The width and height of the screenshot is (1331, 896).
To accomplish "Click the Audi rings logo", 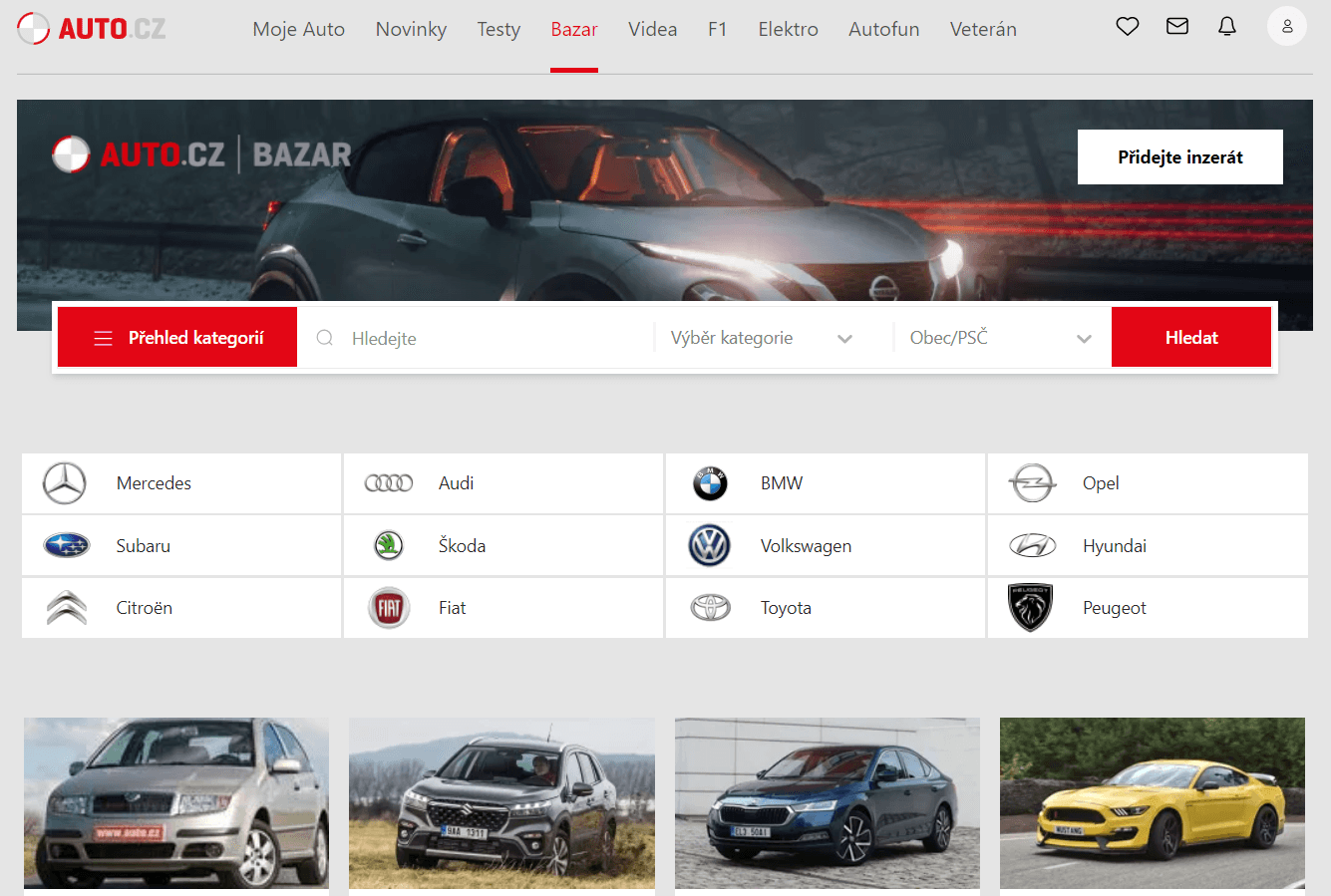I will tap(389, 483).
